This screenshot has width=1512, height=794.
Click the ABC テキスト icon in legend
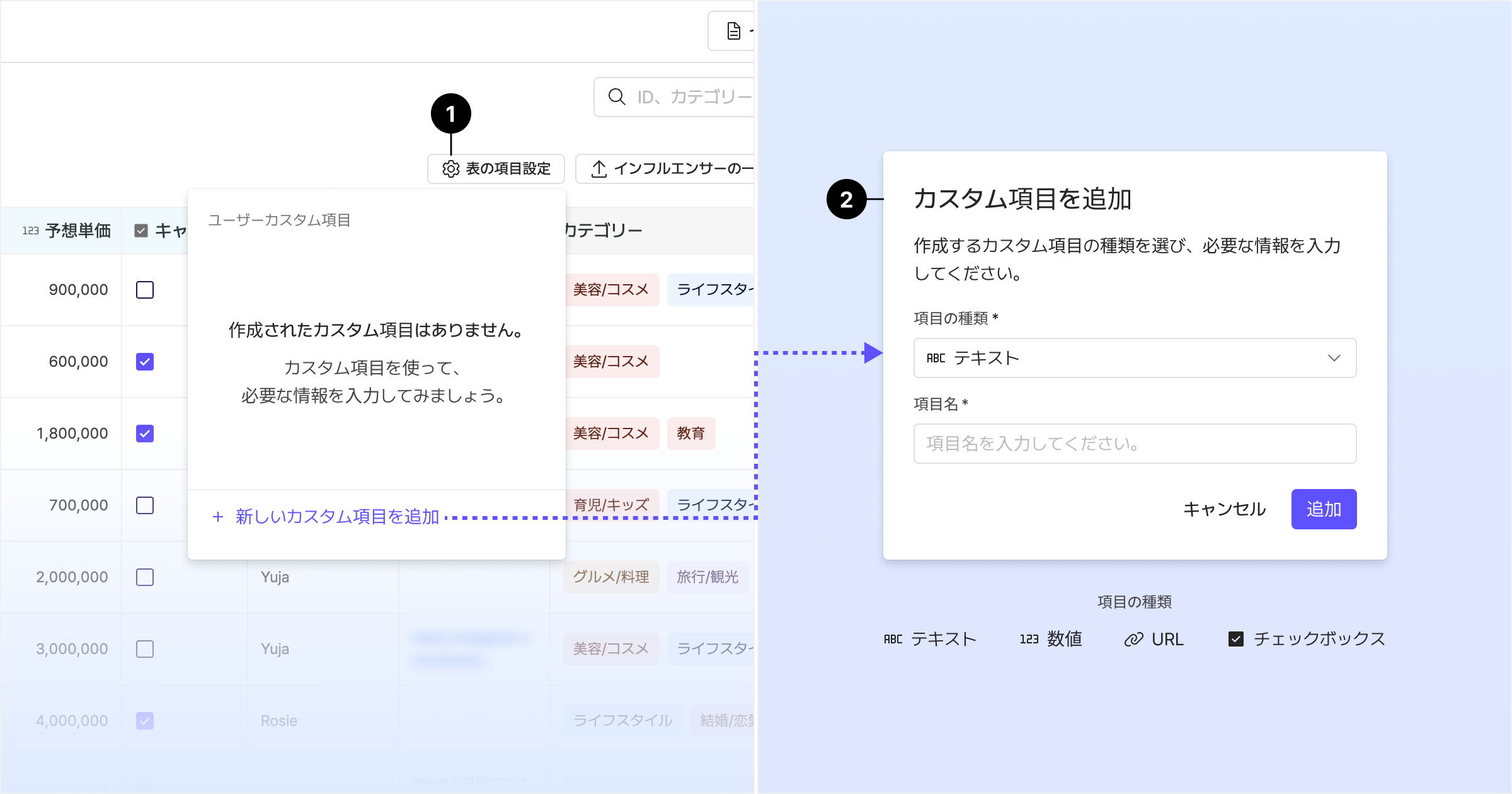[x=893, y=639]
